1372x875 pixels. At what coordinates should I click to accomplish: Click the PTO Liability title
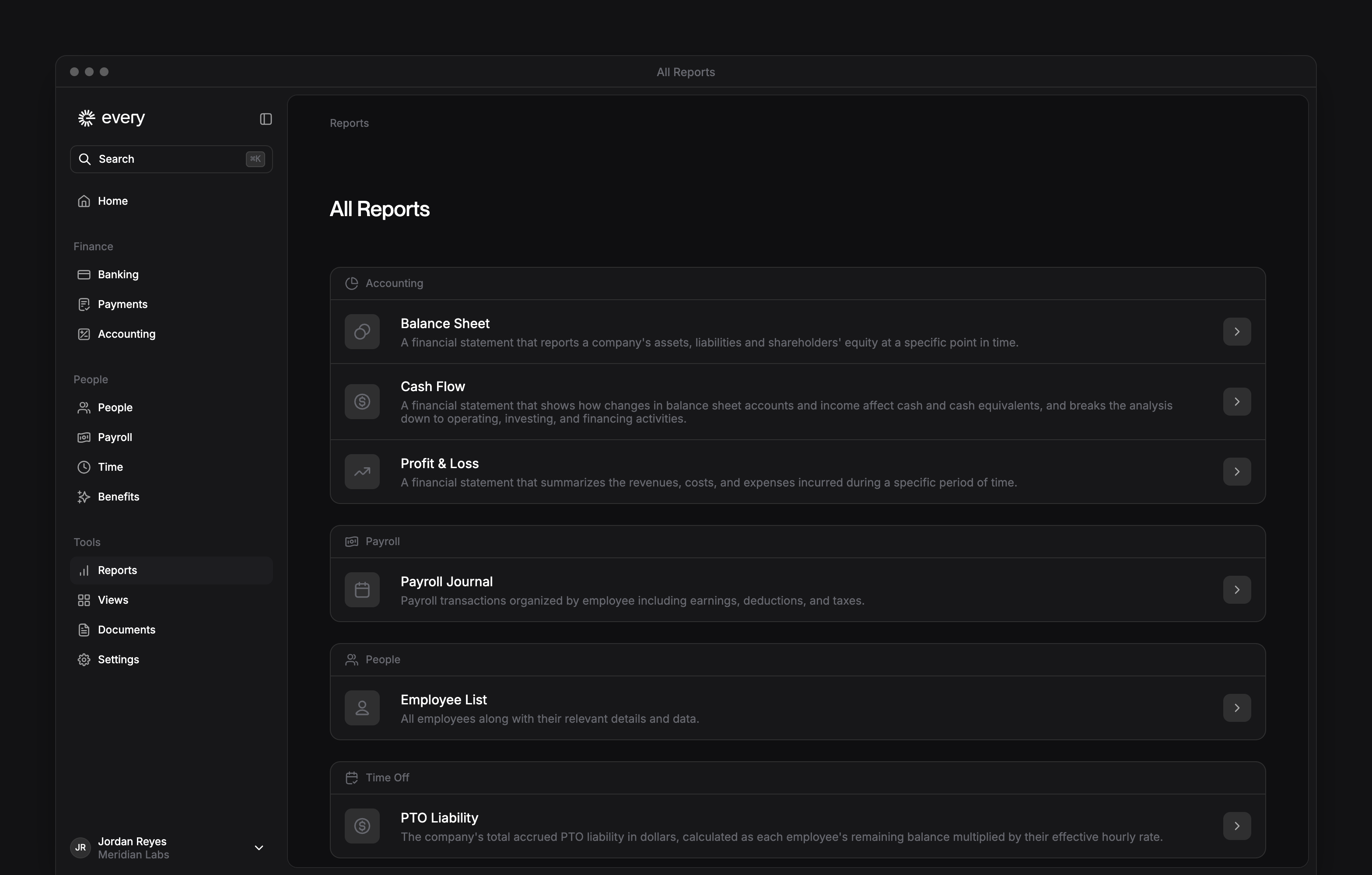[439, 818]
